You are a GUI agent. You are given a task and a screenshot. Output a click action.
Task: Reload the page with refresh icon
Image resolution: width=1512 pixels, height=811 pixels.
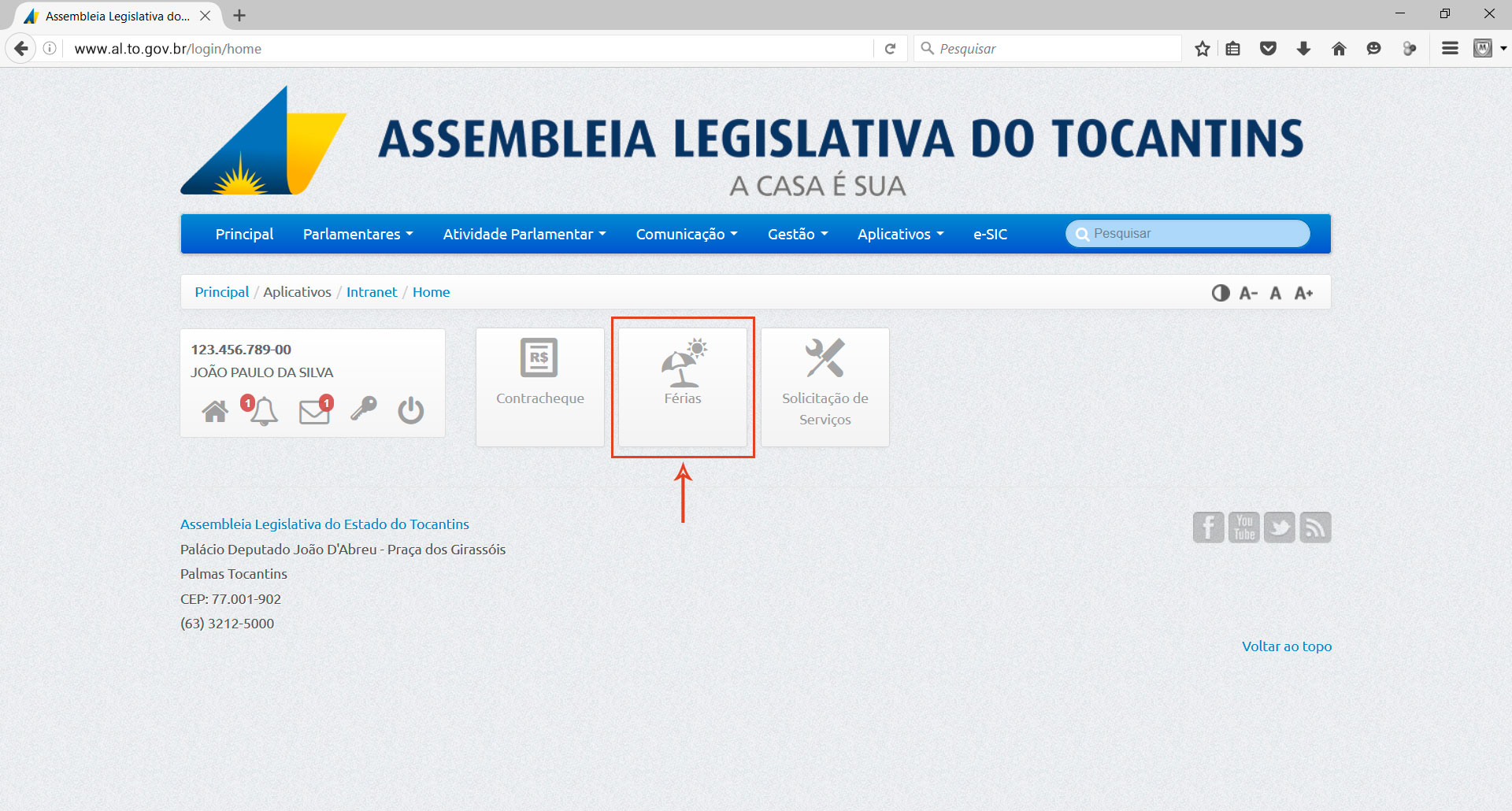890,49
